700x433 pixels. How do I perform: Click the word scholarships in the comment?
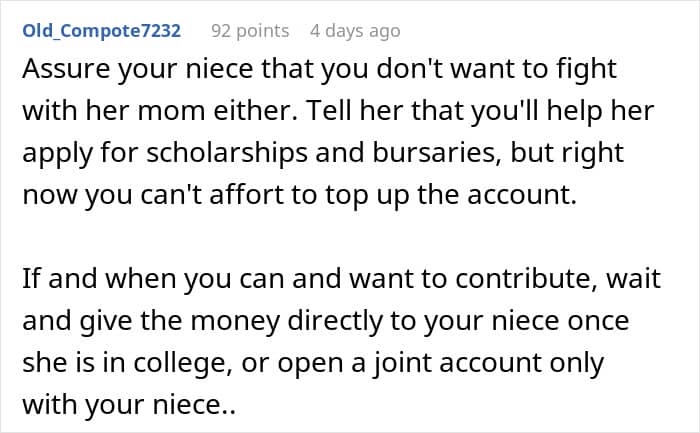(227, 153)
